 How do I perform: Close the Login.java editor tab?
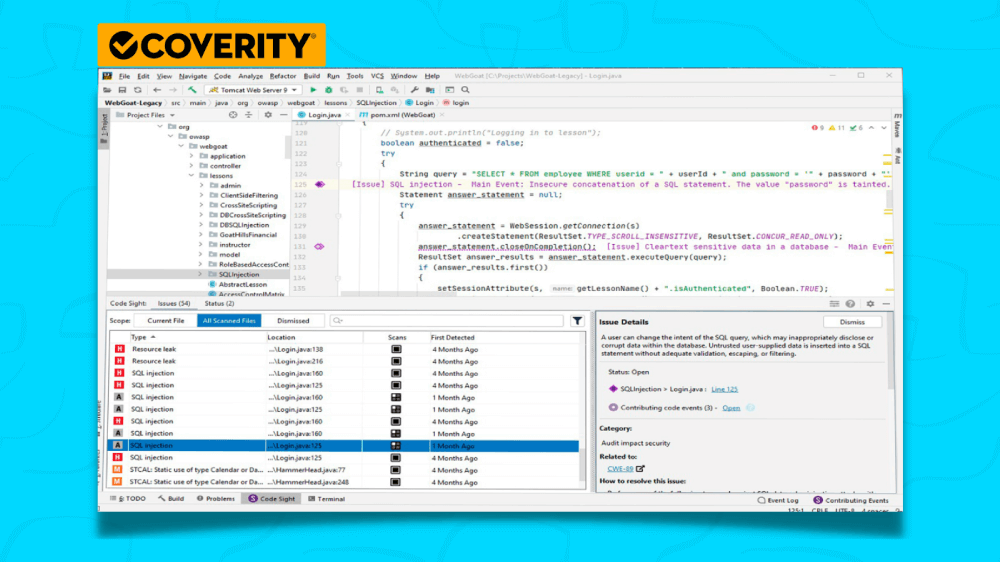click(x=348, y=115)
